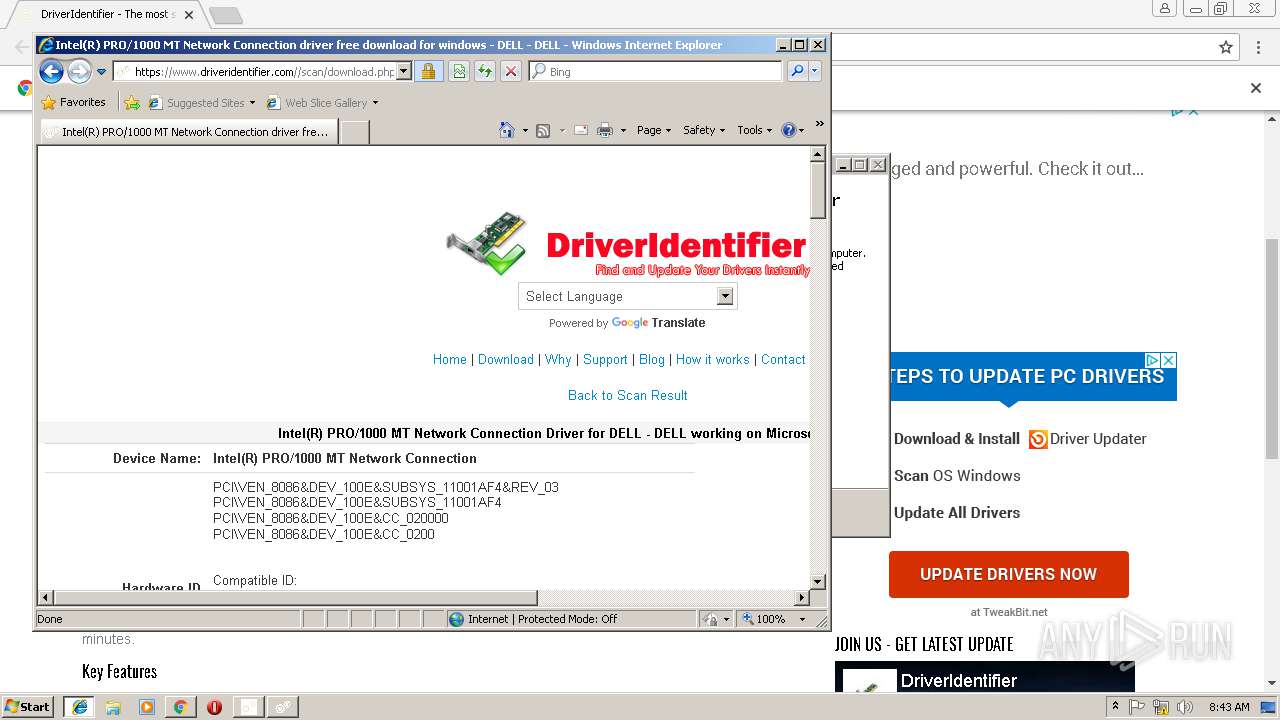Image resolution: width=1280 pixels, height=720 pixels.
Task: Click the Read Mail icon
Action: (x=580, y=130)
